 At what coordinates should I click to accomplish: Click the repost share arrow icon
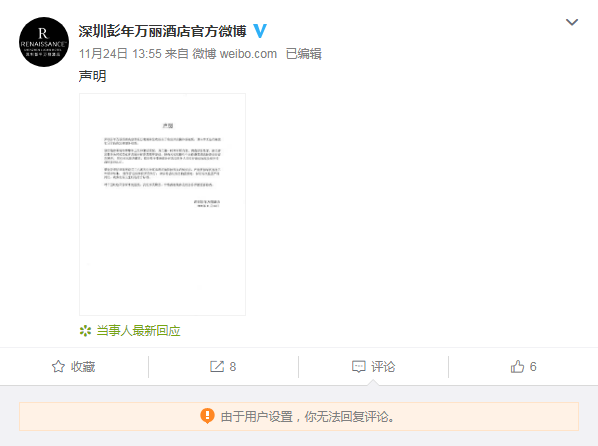(x=217, y=367)
